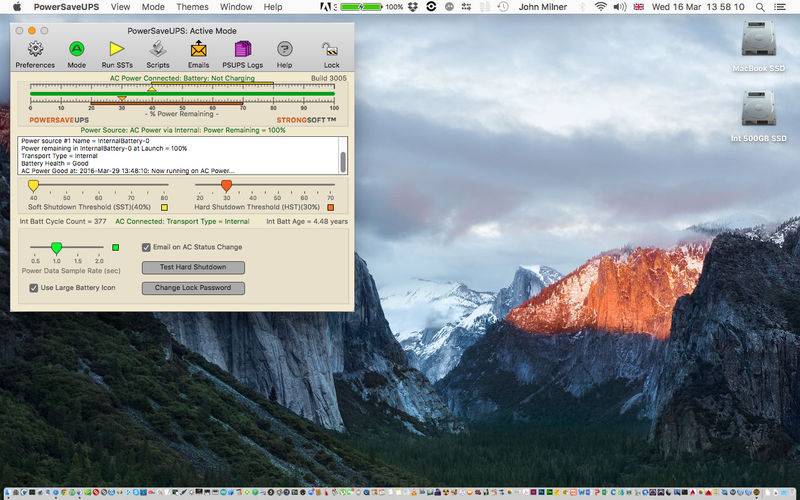The height and width of the screenshot is (500, 800).
Task: Click the log text area scrollbar
Action: pyautogui.click(x=342, y=162)
